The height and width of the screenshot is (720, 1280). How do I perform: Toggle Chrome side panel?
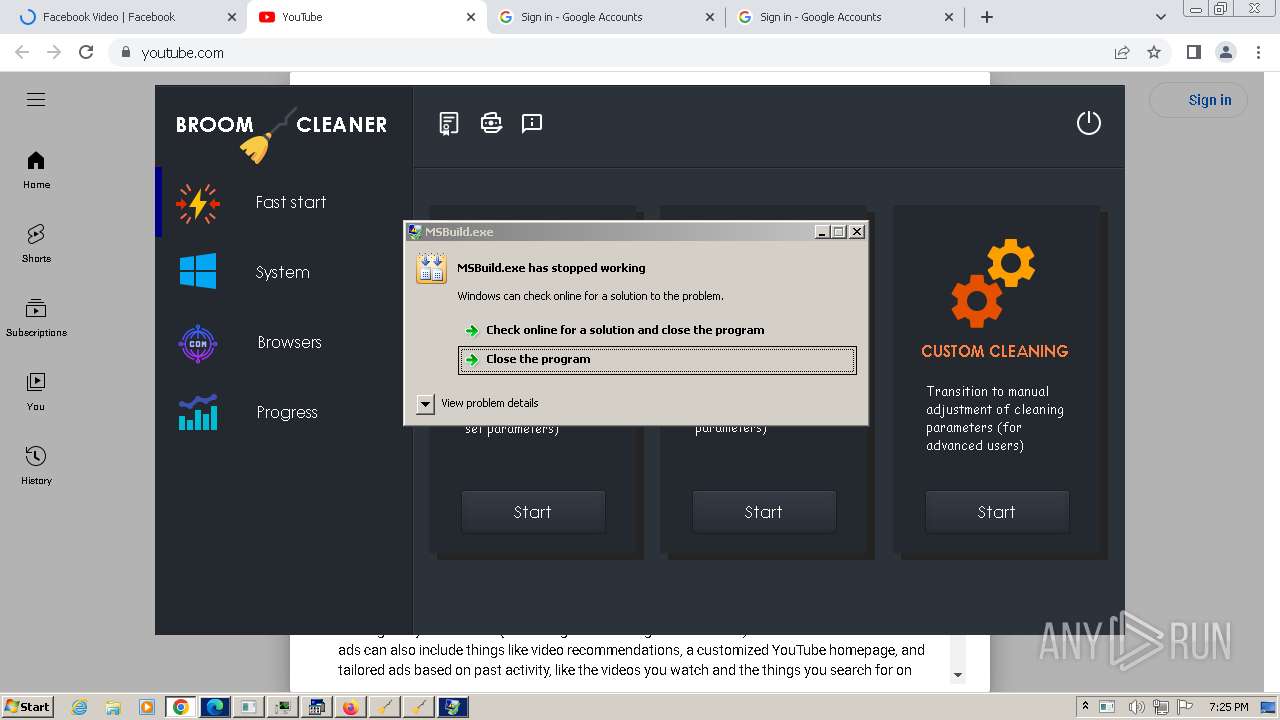1194,53
